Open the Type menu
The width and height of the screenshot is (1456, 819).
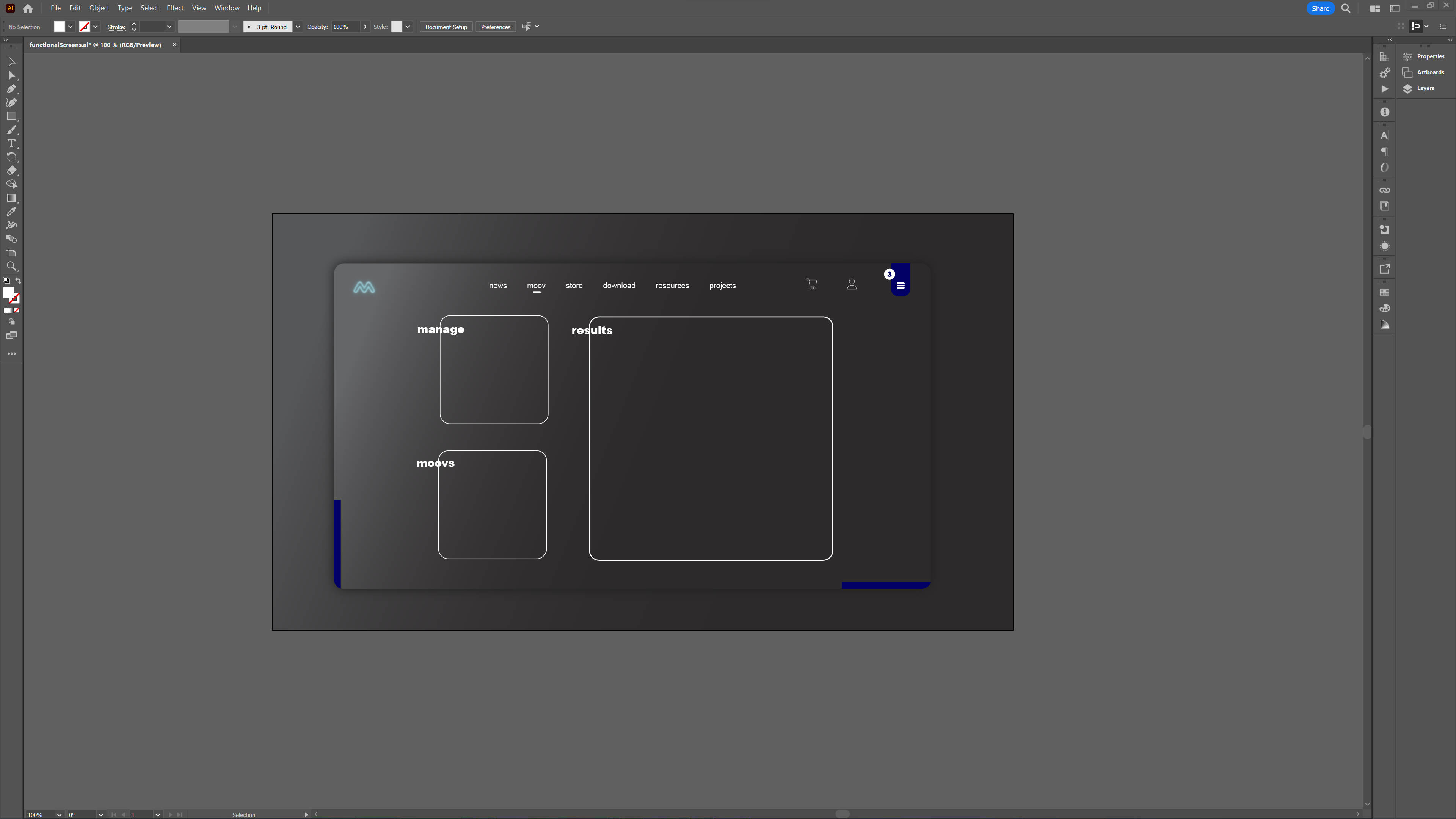tap(125, 8)
